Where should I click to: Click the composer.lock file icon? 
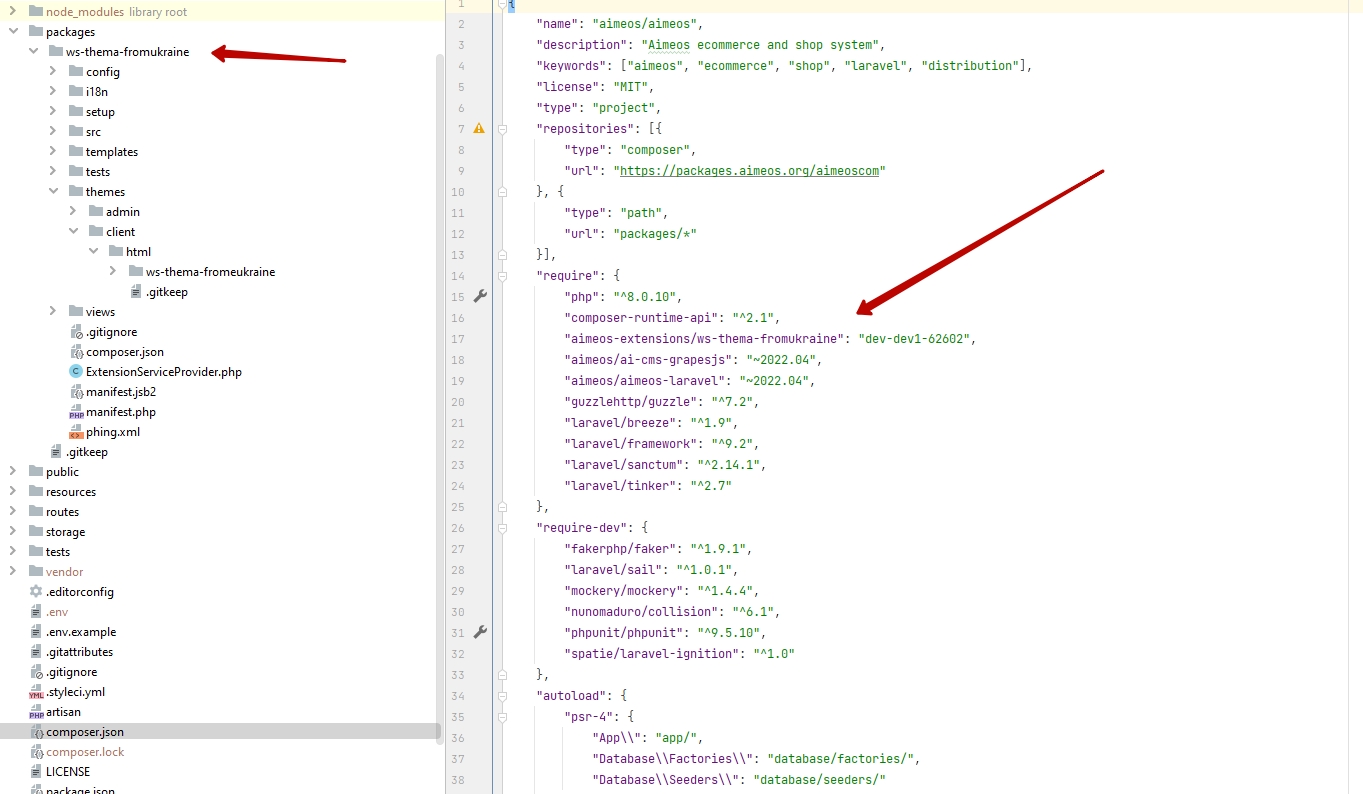(x=36, y=752)
